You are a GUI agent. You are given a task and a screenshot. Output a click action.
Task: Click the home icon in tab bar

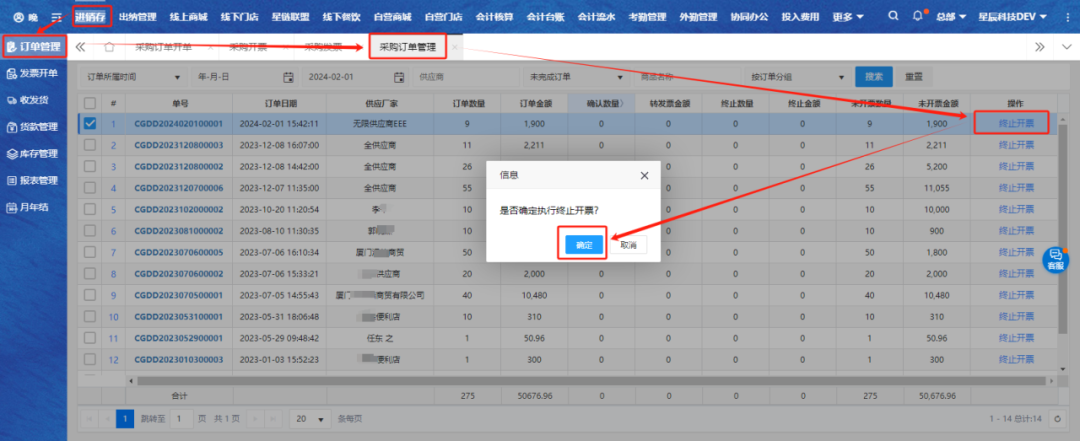tap(109, 47)
